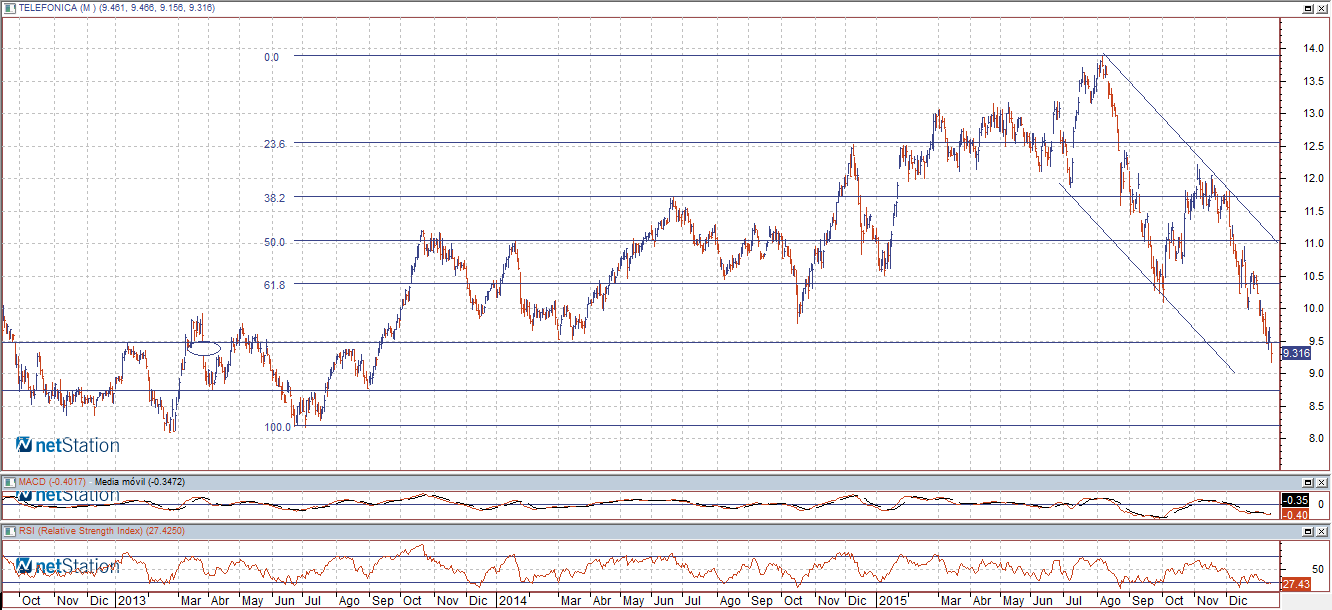Screen dimensions: 1332x610
Task: Select the Fibonacci 50.0 level label
Action: pyautogui.click(x=275, y=242)
